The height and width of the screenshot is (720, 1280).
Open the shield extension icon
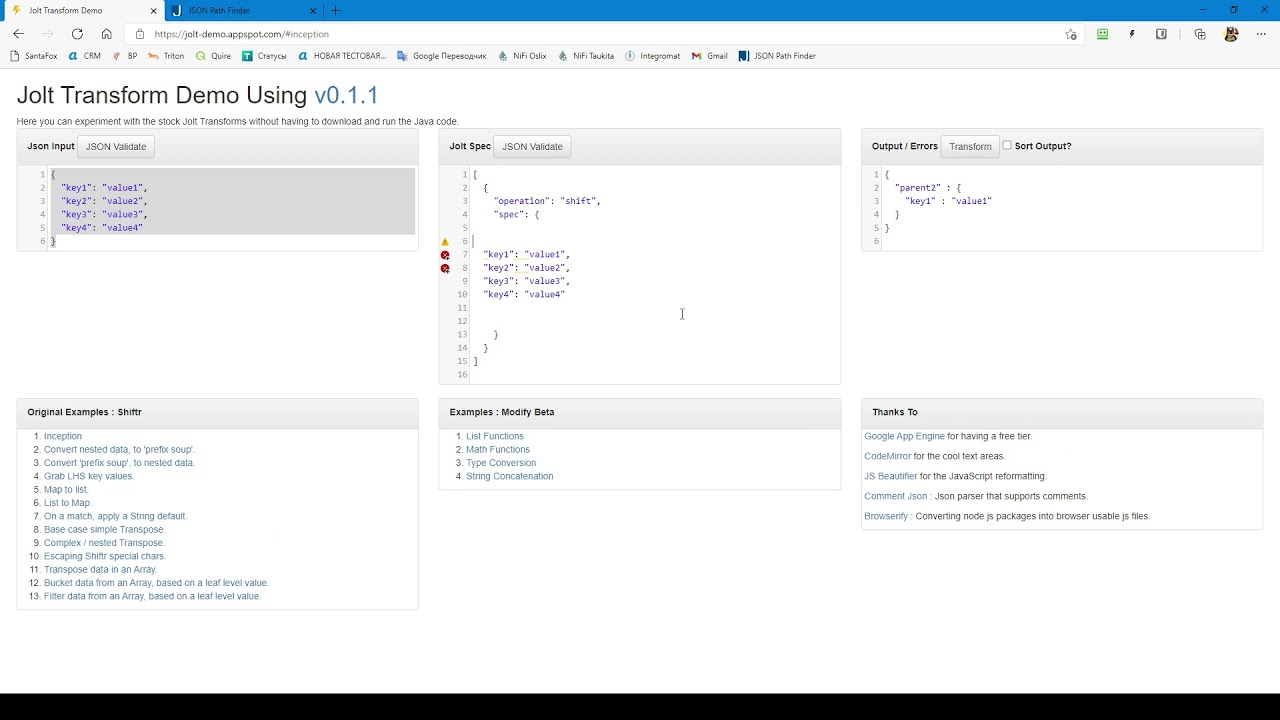1161,34
